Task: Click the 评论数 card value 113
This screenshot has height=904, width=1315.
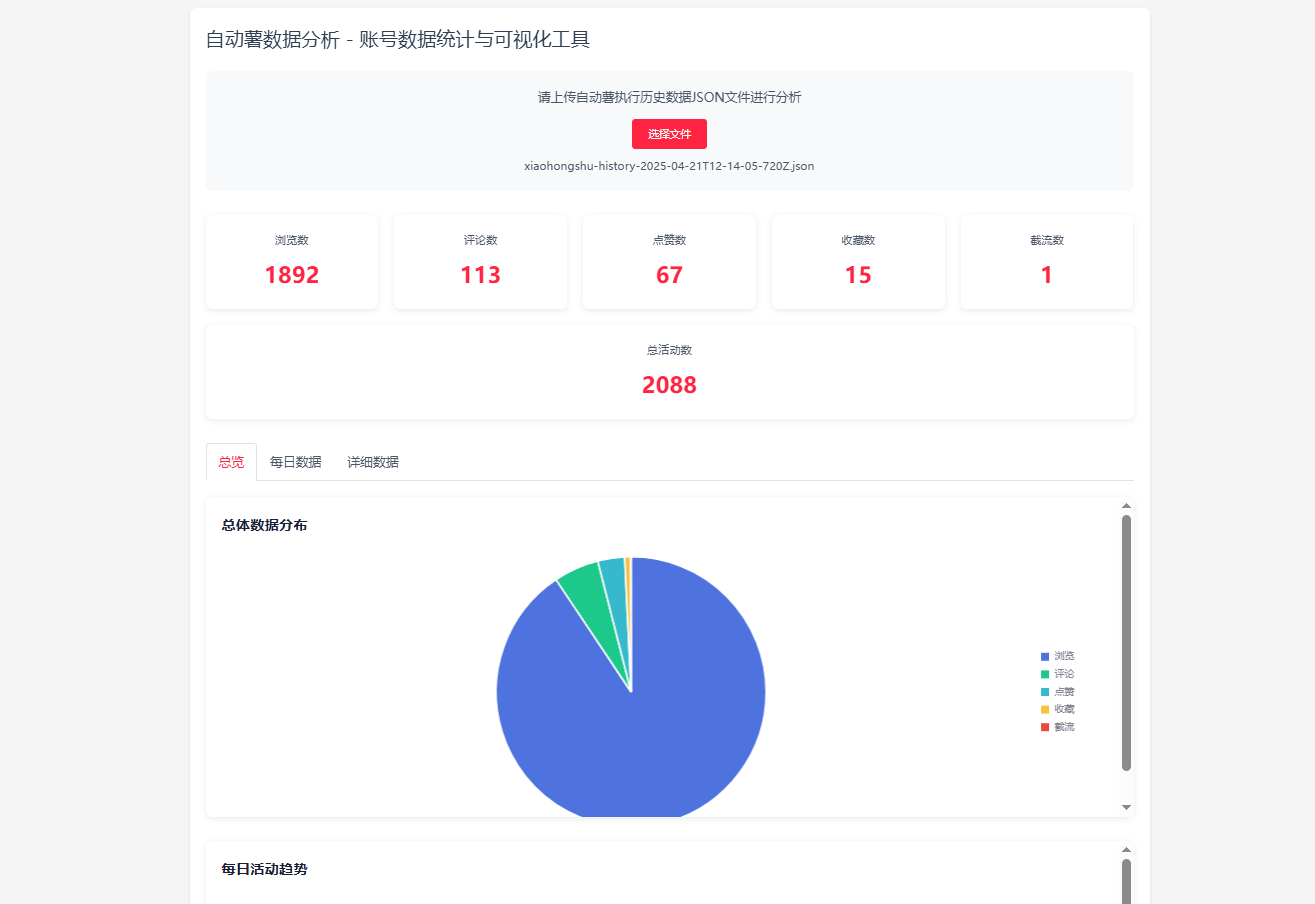Action: click(x=480, y=275)
